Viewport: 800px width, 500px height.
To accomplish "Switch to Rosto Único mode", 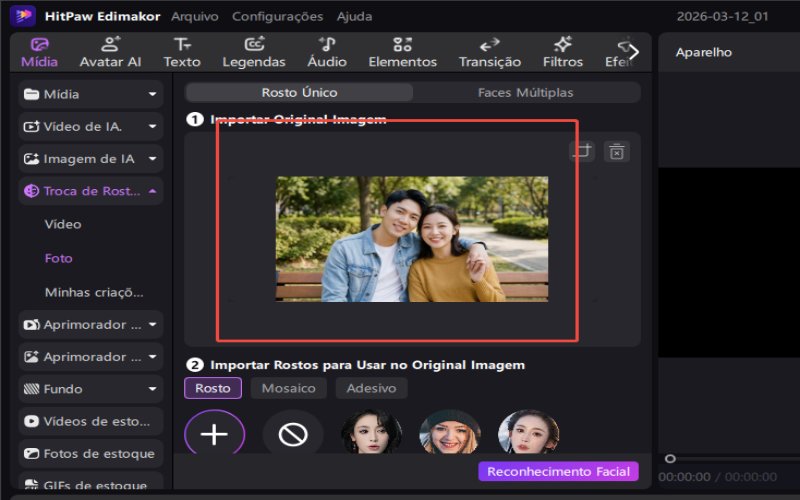I will 299,93.
